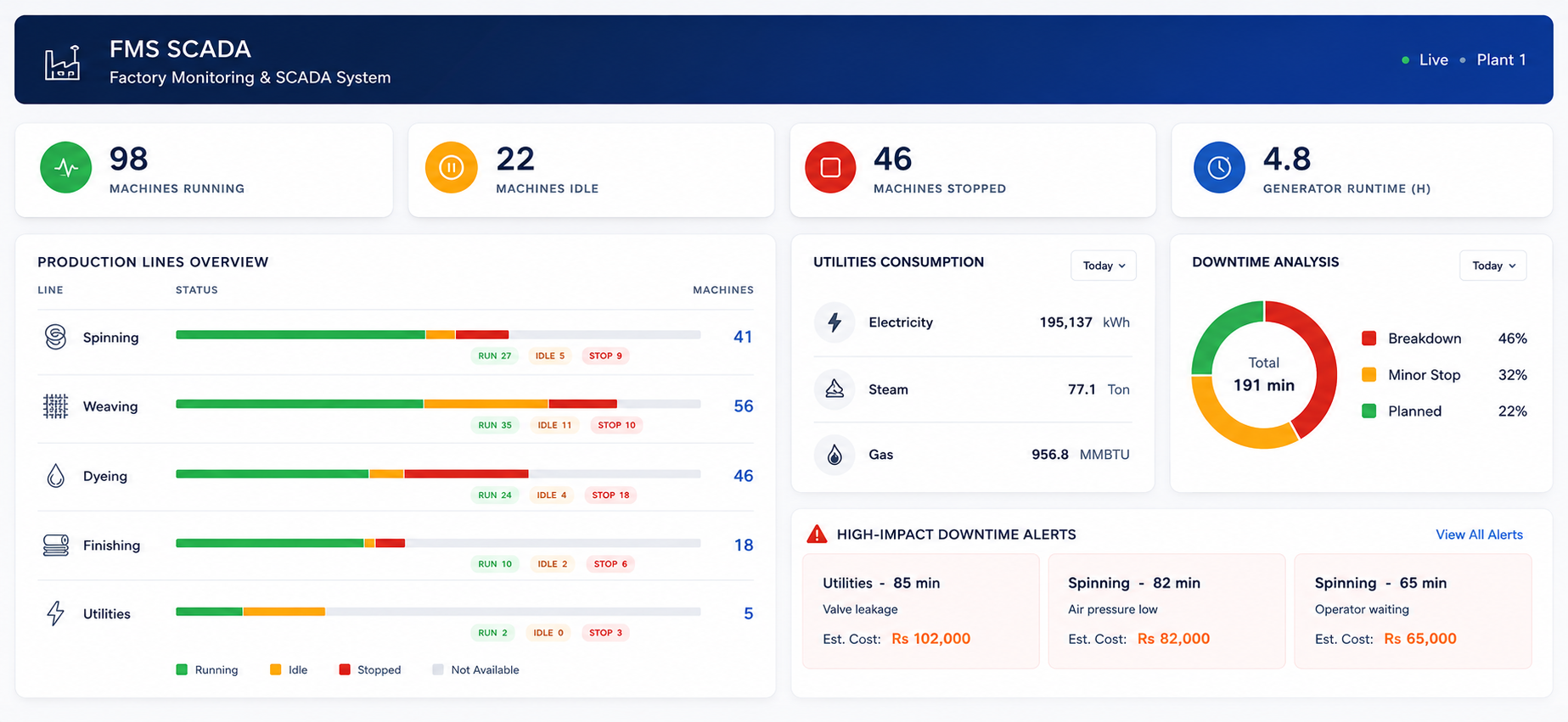Image resolution: width=1568 pixels, height=722 pixels.
Task: Click the RUN 27 badge on Spinning line
Action: coord(495,355)
